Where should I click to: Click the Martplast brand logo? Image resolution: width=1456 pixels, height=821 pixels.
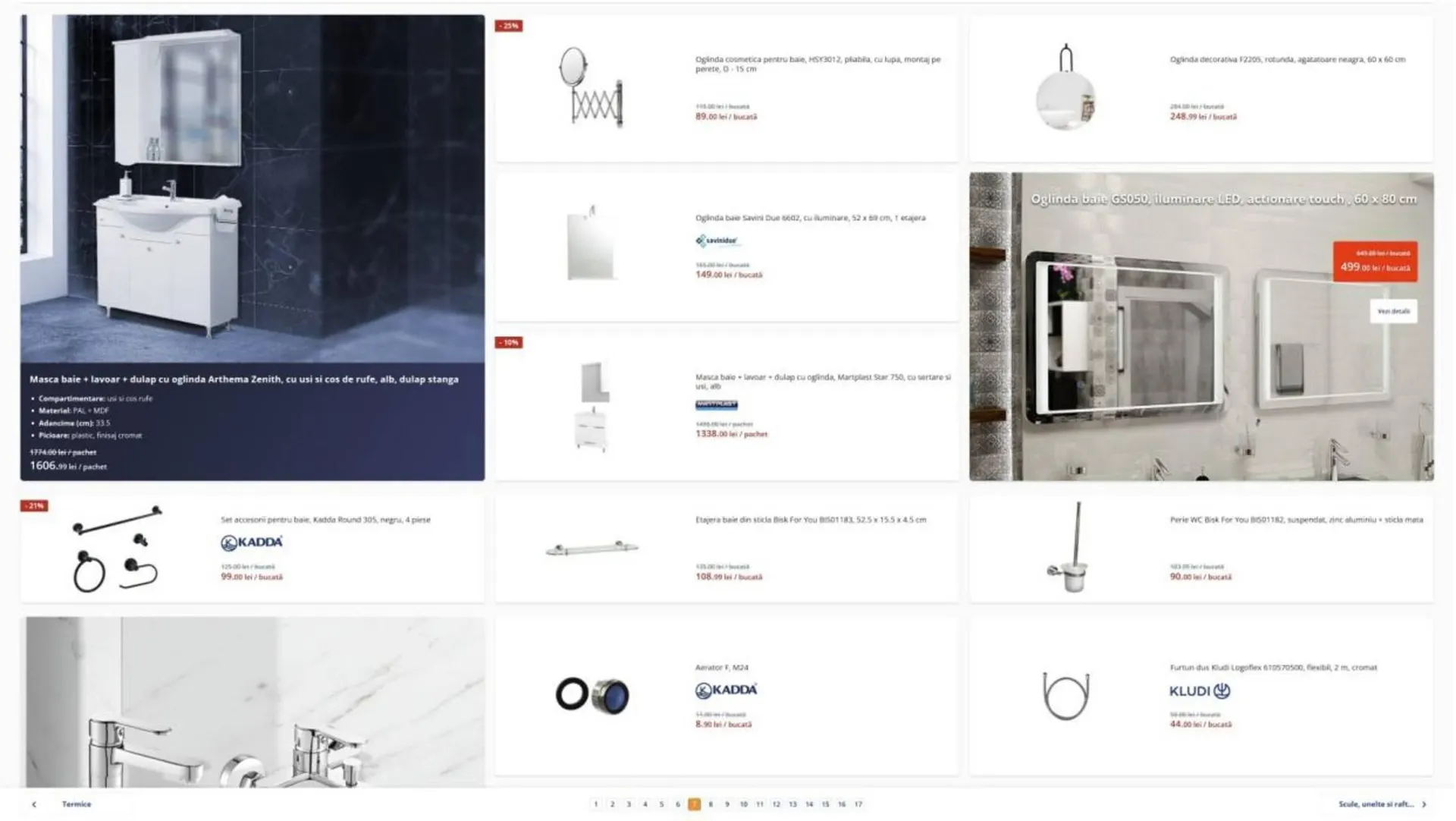(717, 405)
